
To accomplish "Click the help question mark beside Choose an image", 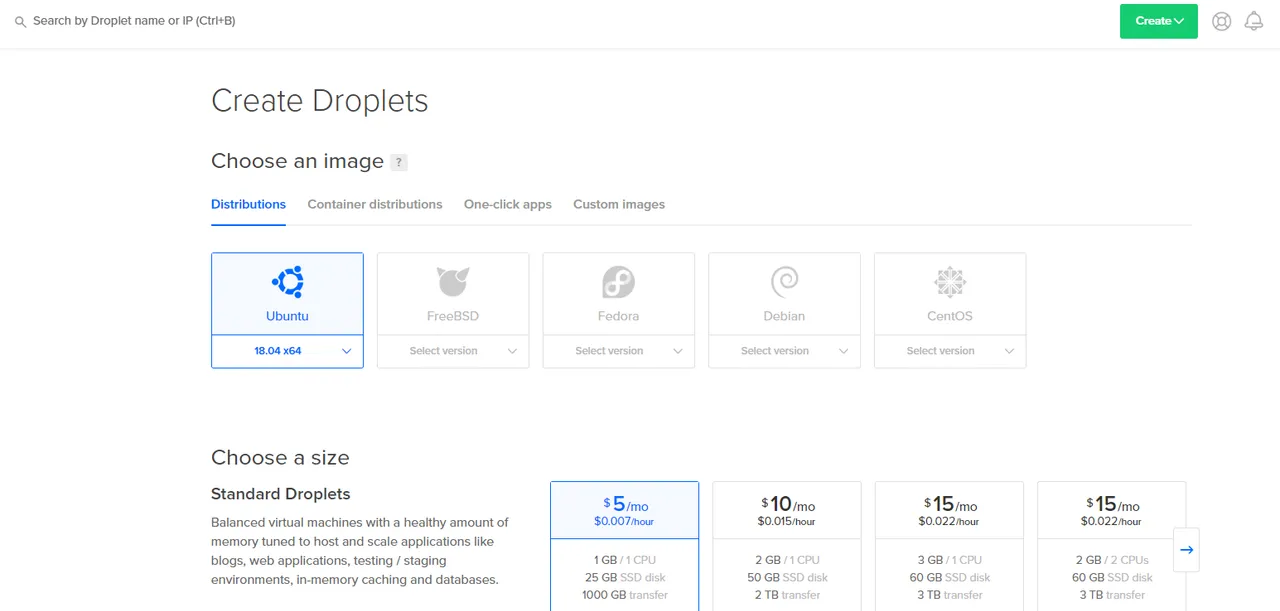I will (x=399, y=162).
